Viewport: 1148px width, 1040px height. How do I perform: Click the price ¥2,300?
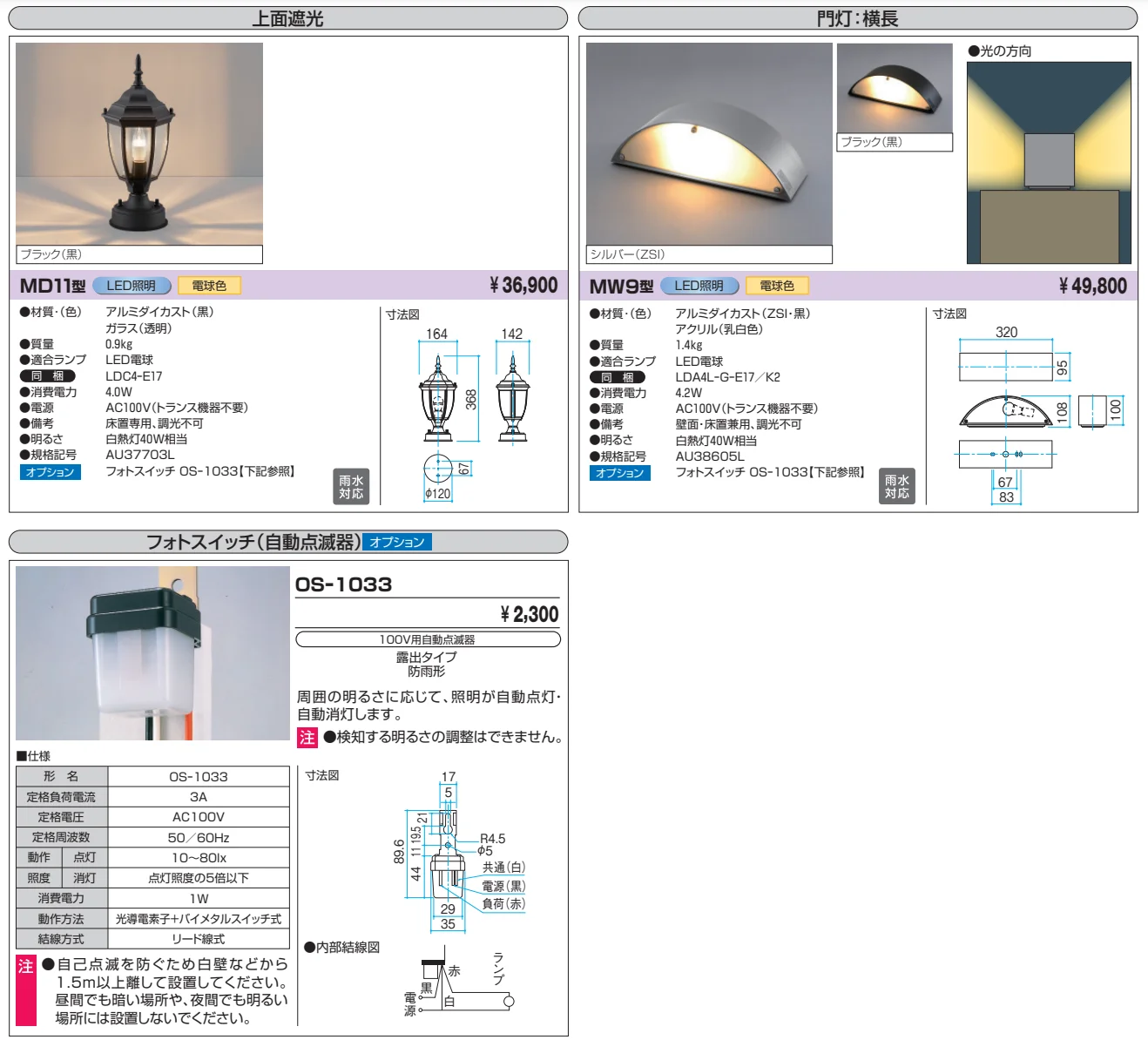(530, 614)
